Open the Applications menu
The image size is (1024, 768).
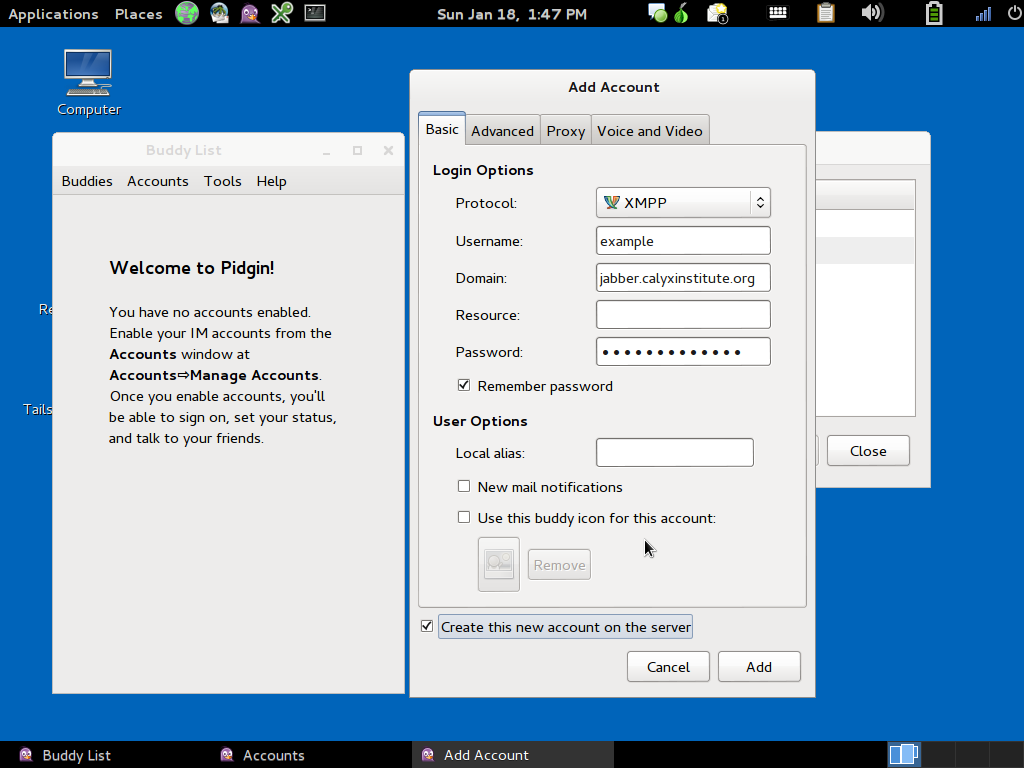tap(54, 14)
